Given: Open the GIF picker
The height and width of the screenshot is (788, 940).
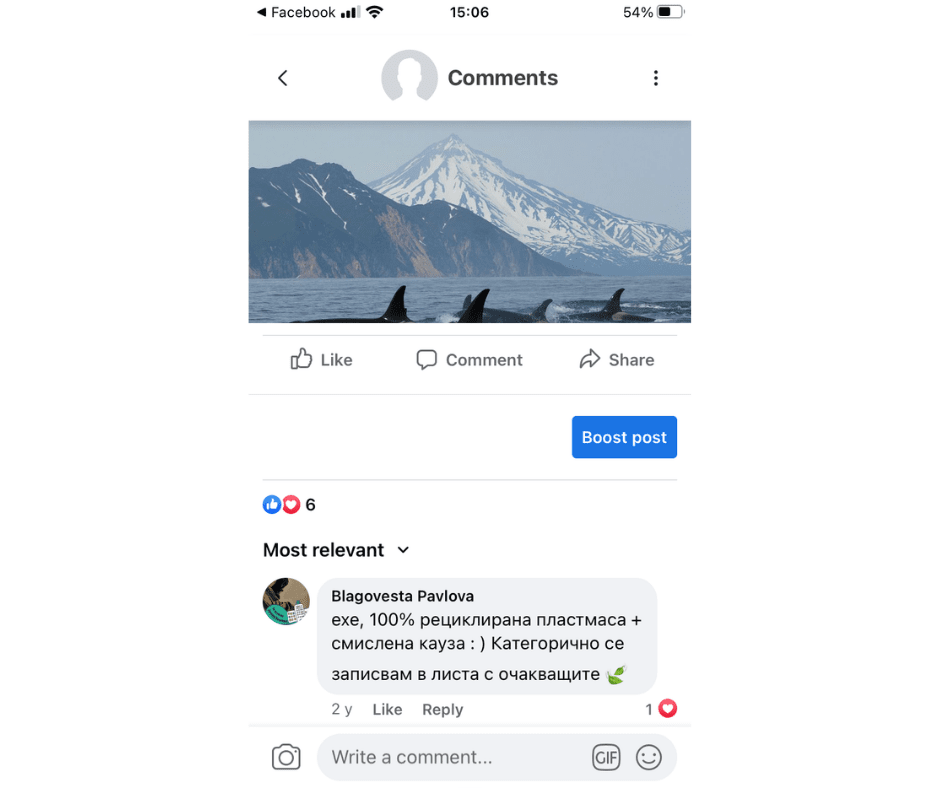Looking at the screenshot, I should click(x=605, y=757).
